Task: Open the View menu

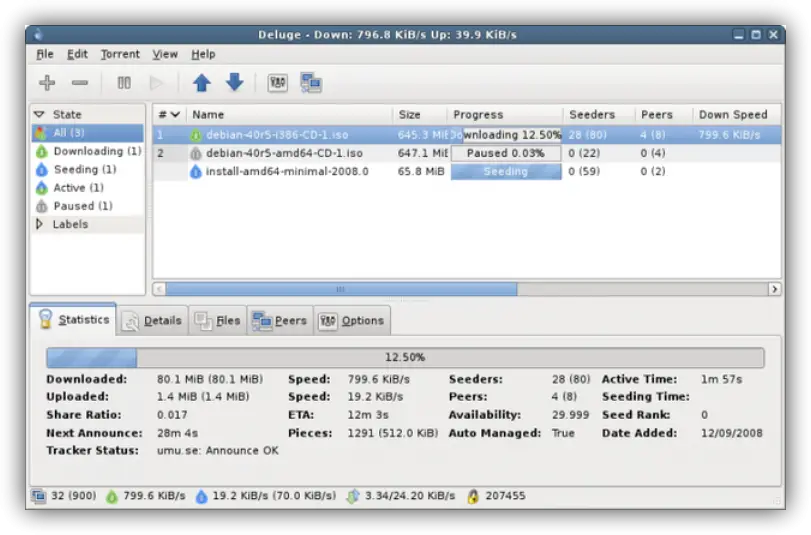Action: (x=165, y=54)
